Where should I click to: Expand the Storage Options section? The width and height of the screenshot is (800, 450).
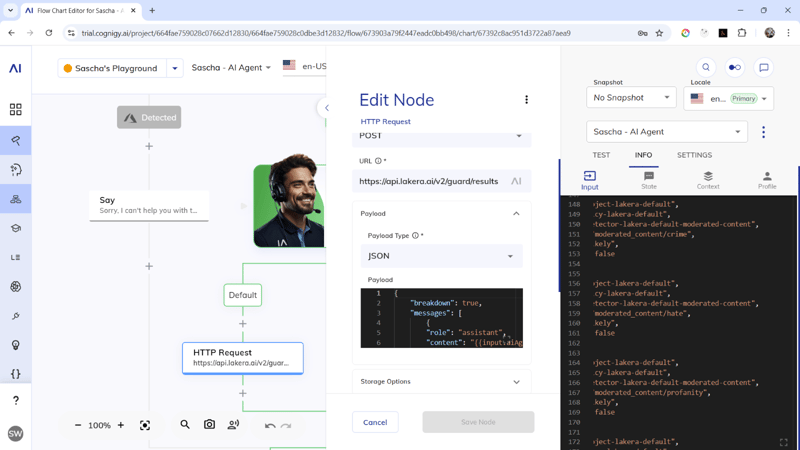coord(516,382)
